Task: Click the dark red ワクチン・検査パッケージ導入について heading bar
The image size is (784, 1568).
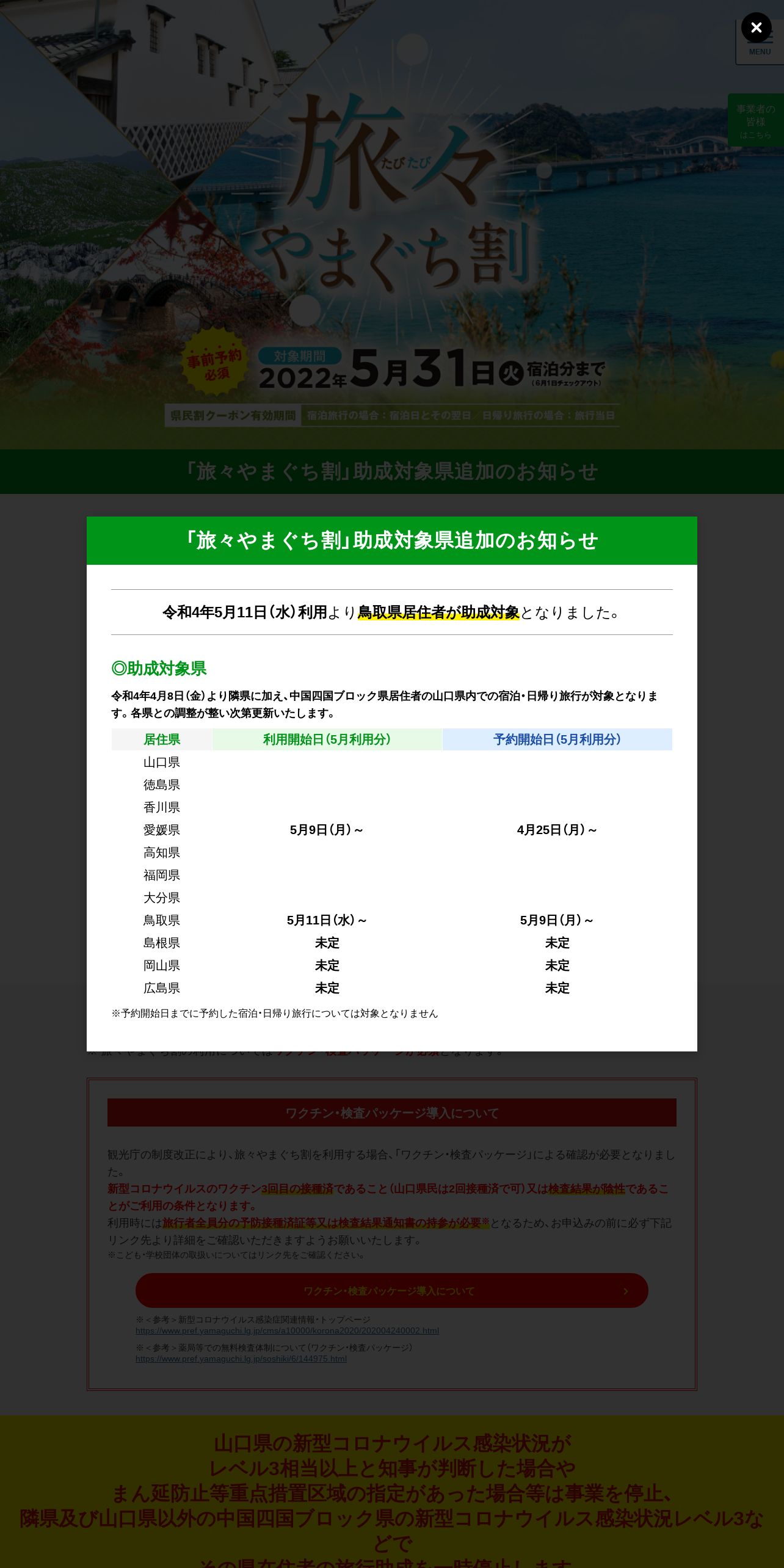Action: pyautogui.click(x=391, y=1113)
